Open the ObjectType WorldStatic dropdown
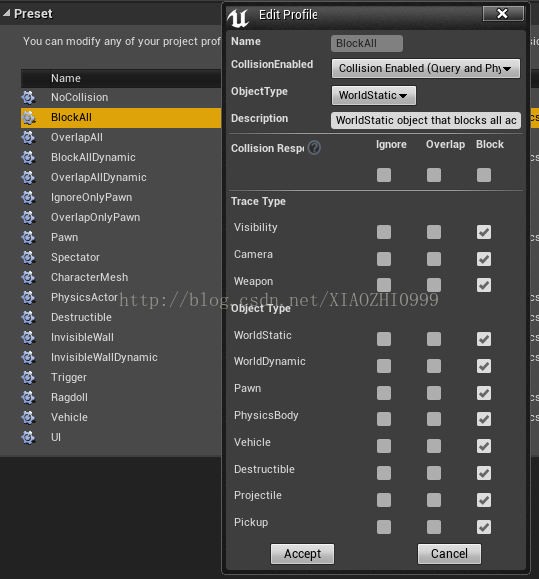Viewport: 539px width, 579px height. point(374,96)
